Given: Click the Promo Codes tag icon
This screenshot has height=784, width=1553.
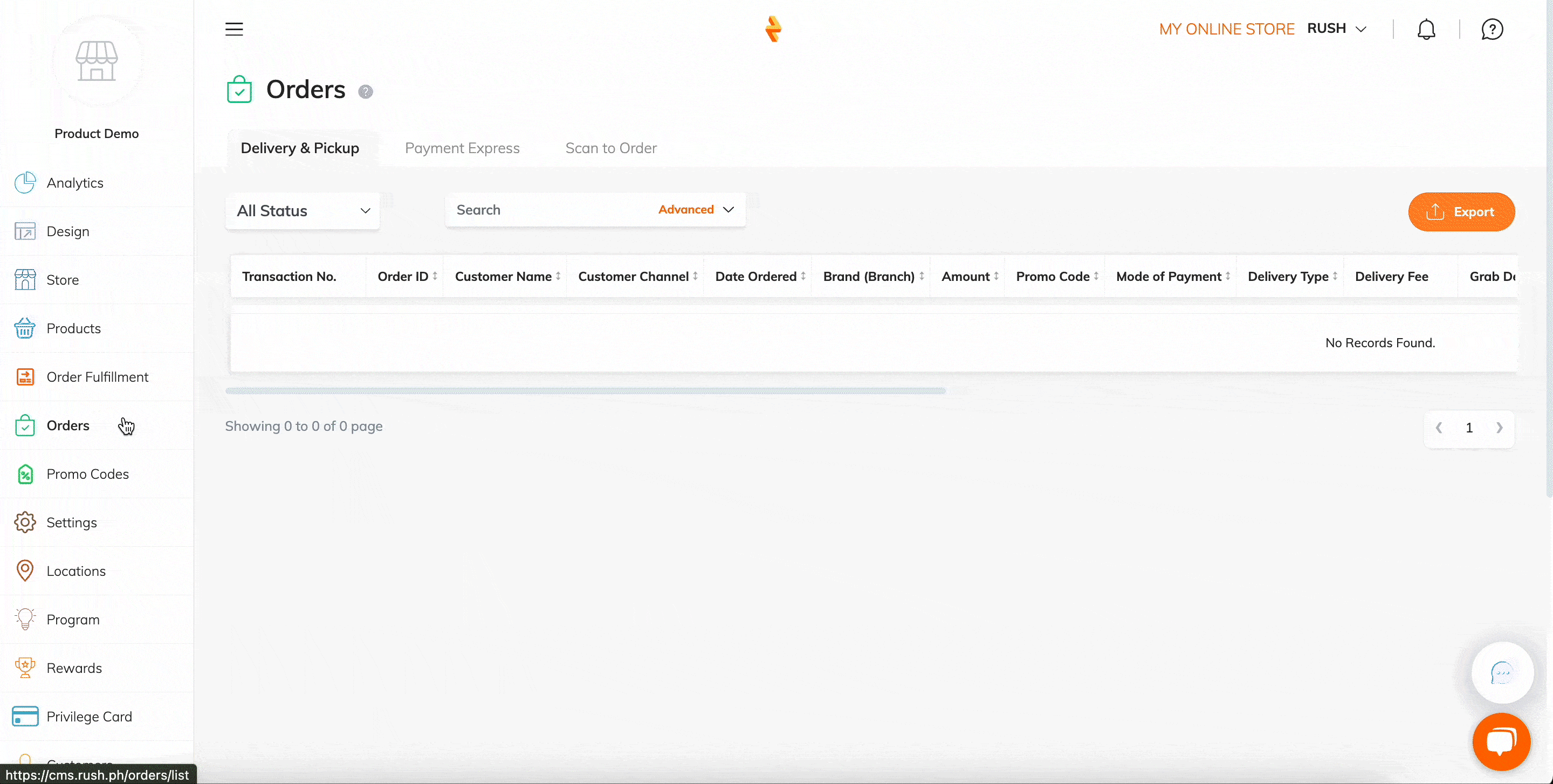Looking at the screenshot, I should click(x=25, y=474).
